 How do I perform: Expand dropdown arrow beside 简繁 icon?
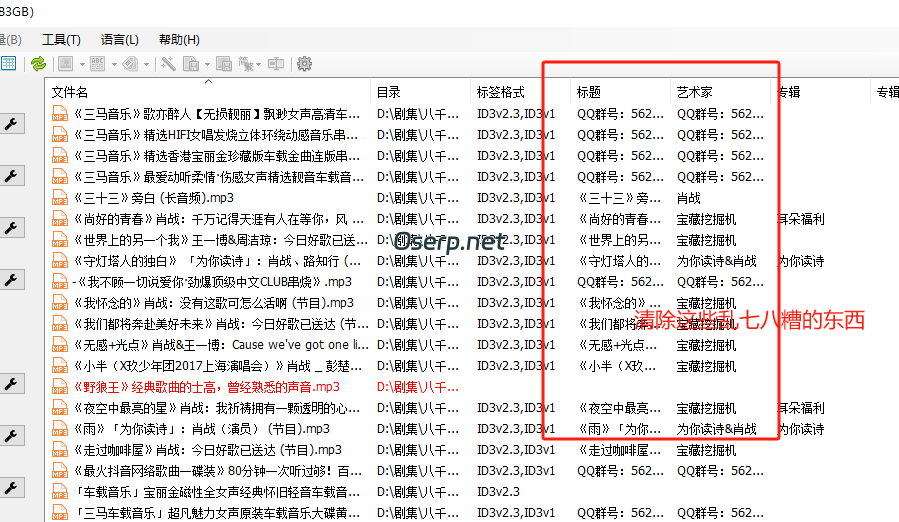point(259,64)
